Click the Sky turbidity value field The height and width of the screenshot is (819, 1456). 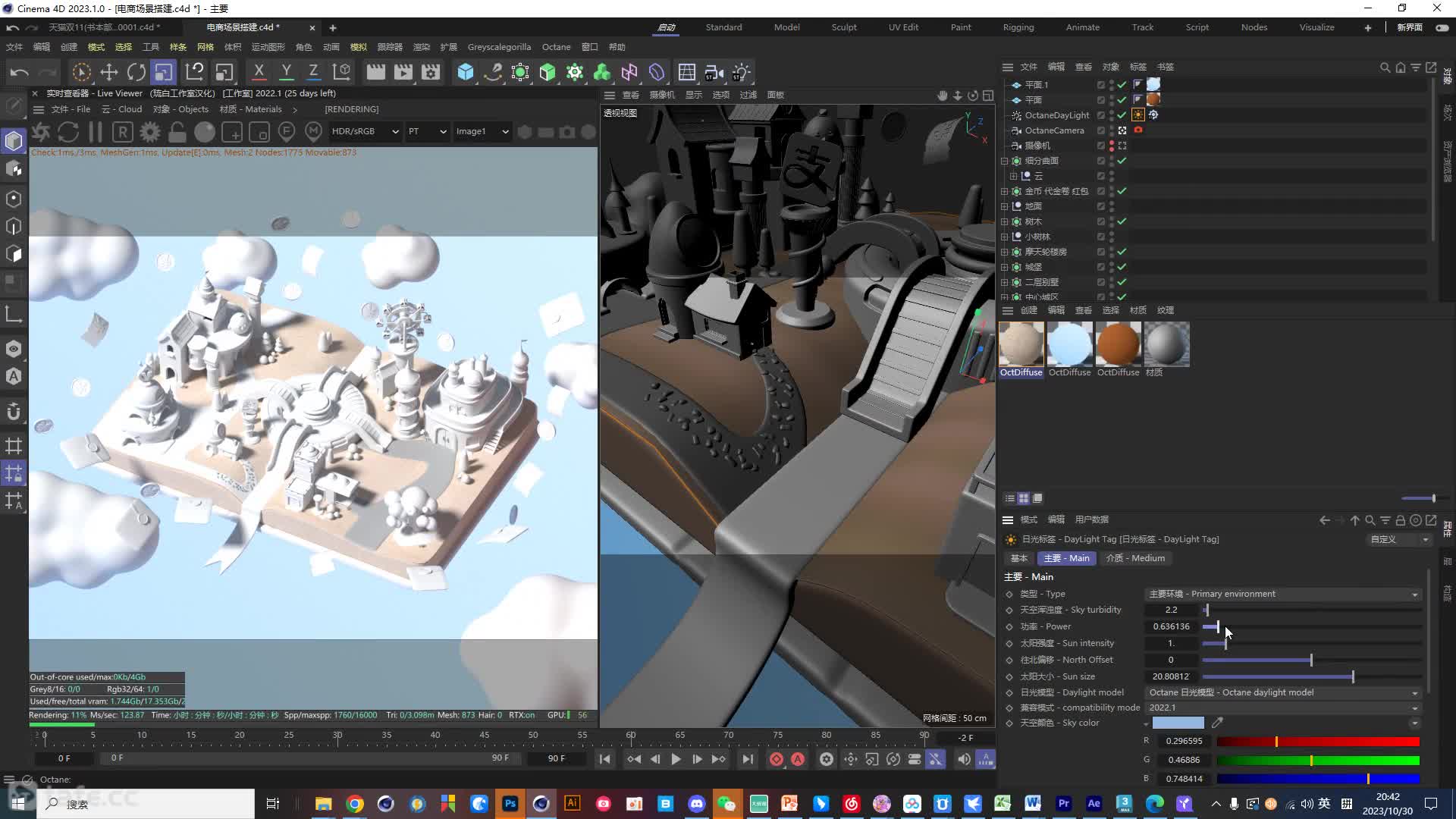click(x=1172, y=610)
